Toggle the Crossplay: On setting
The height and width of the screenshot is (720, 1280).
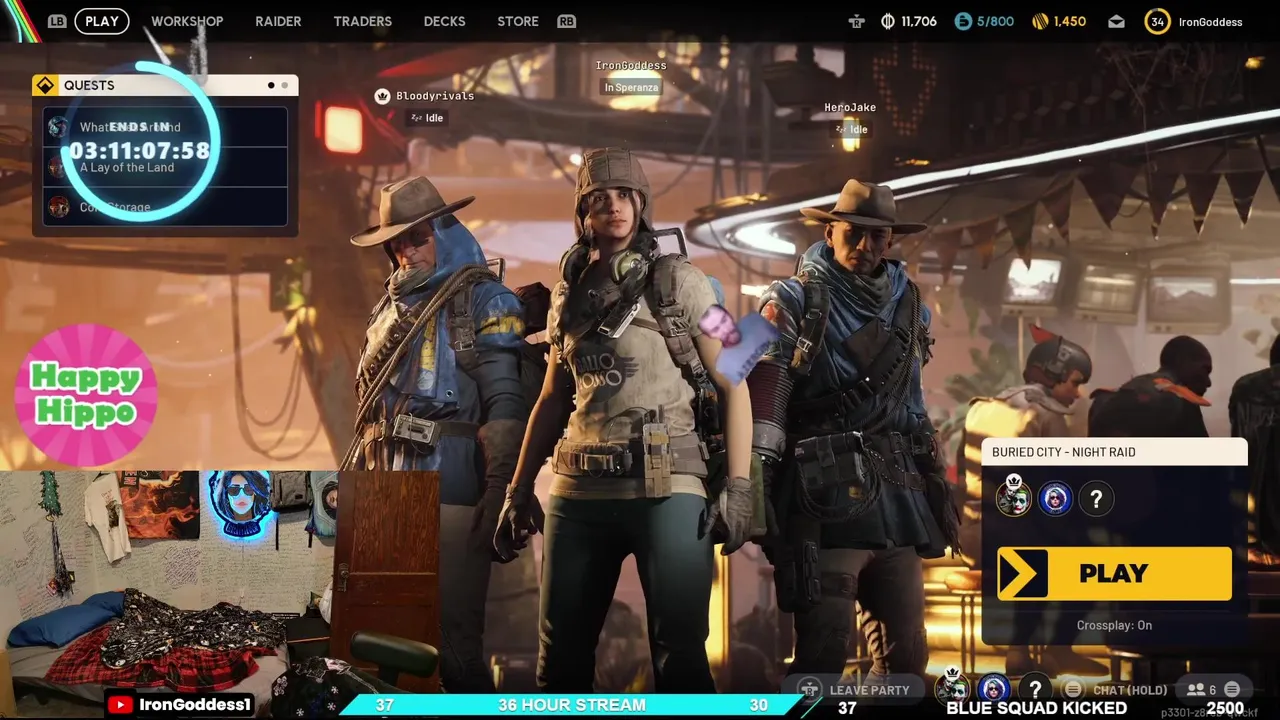pos(1114,625)
